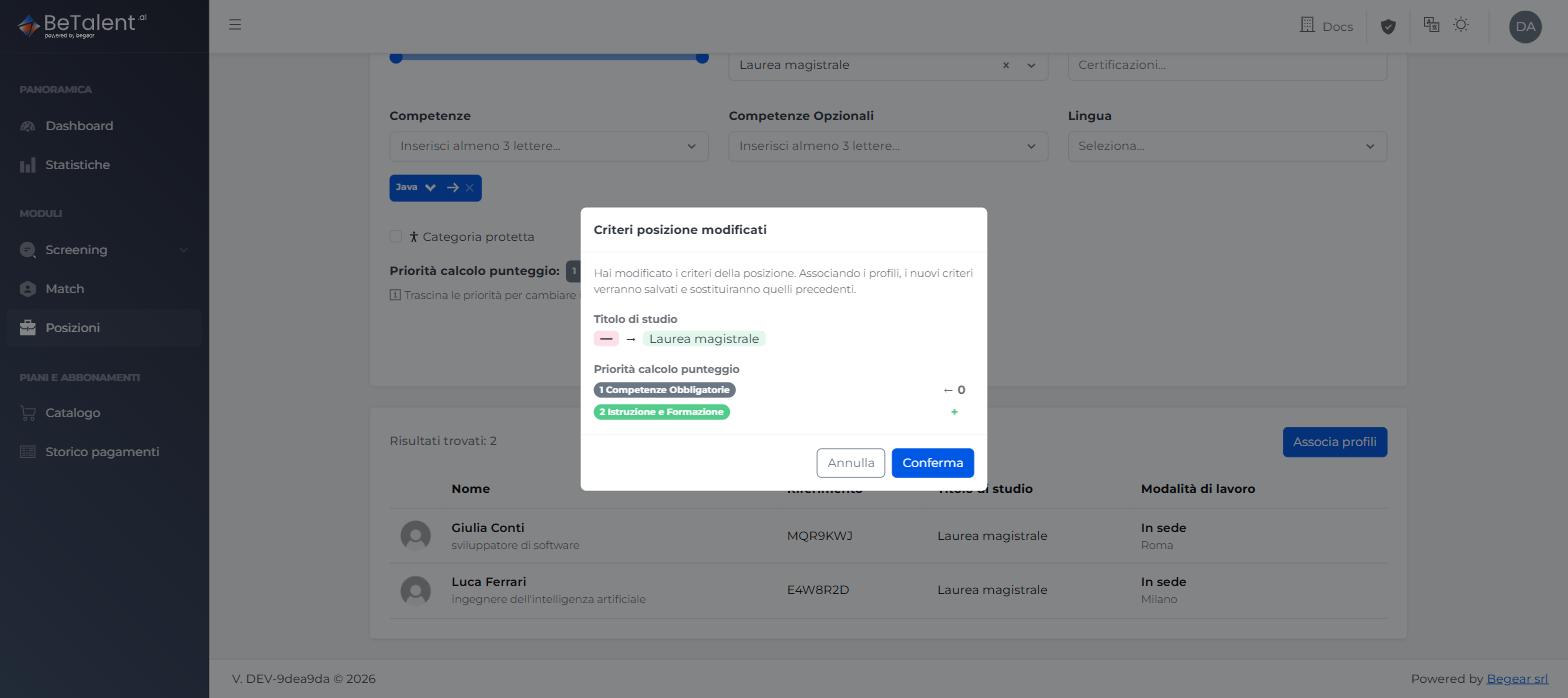Clear the Laurea magistrale selection
The height and width of the screenshot is (698, 1568).
[x=1006, y=65]
